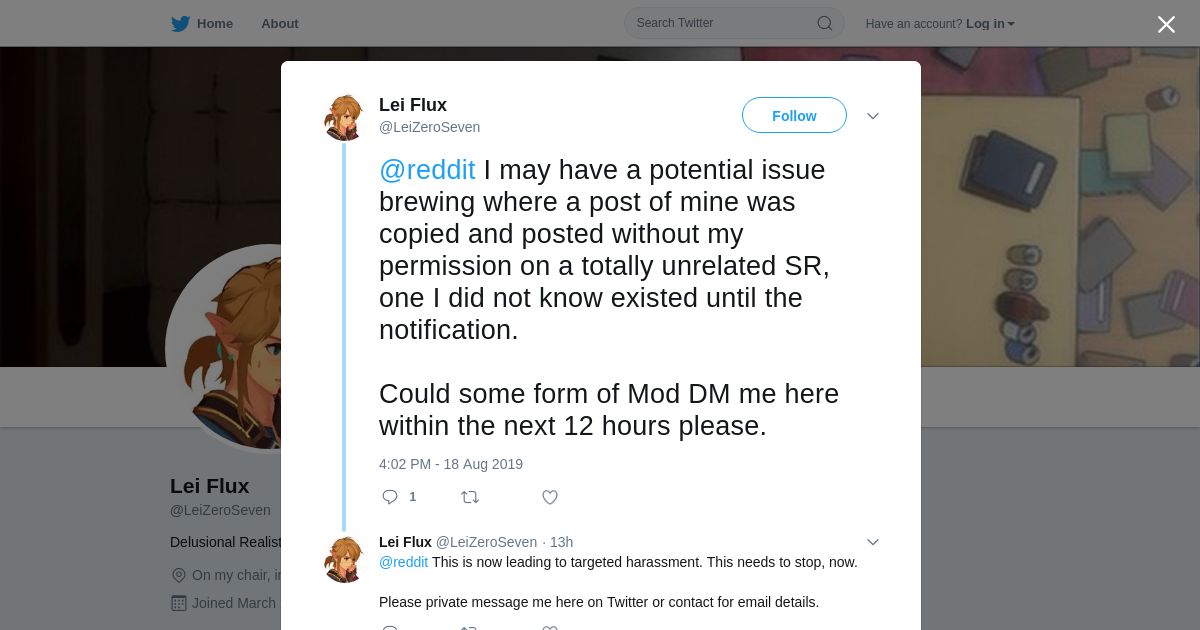This screenshot has width=1200, height=630.
Task: Click the avatar on the reply tweet
Action: tap(344, 558)
